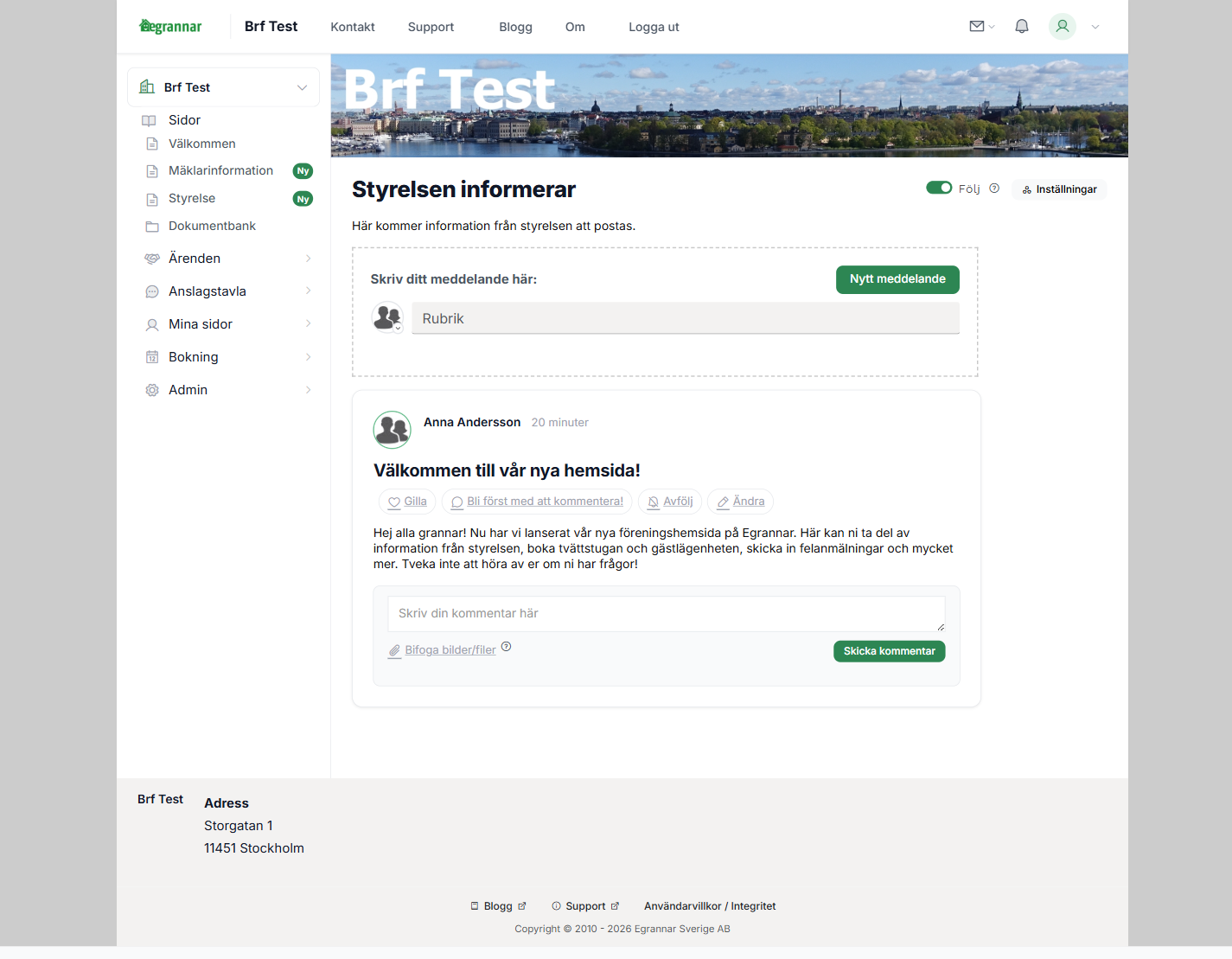Open the notifications bell
This screenshot has height=959, width=1232.
(1022, 26)
